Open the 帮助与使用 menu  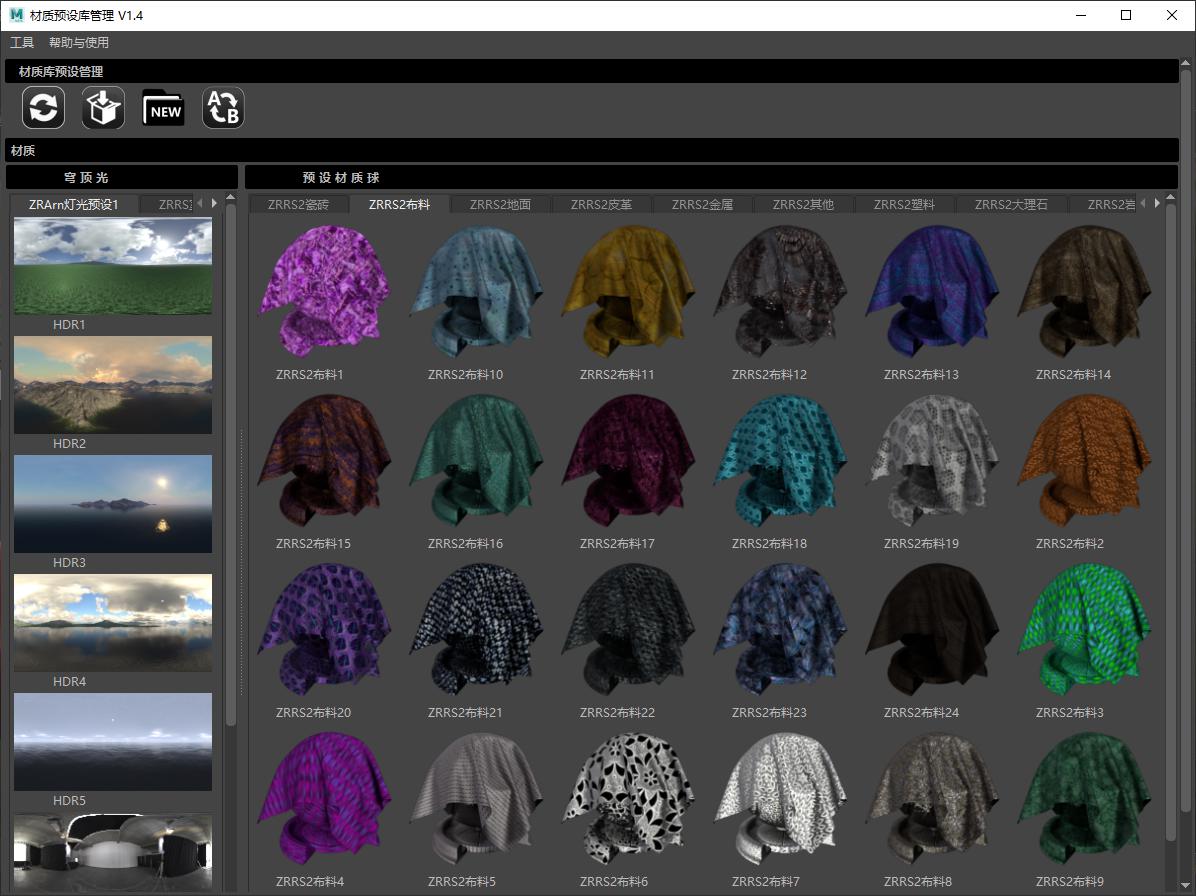(79, 43)
